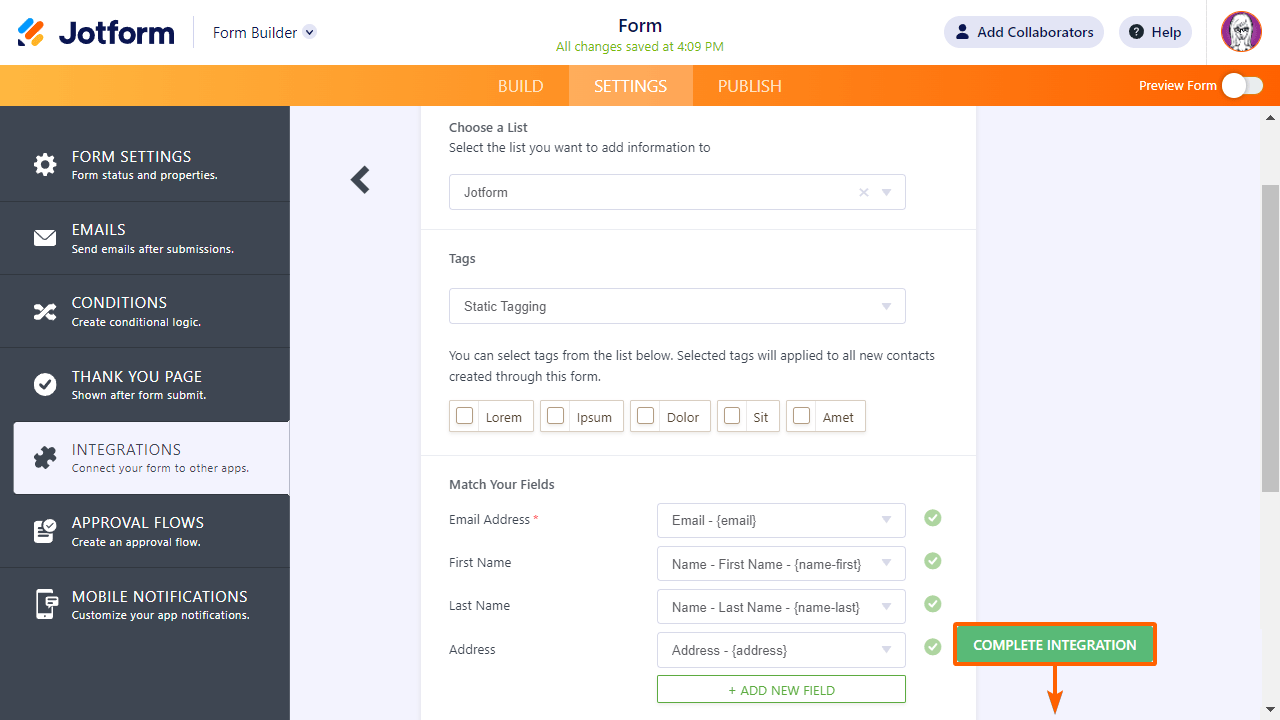The image size is (1280, 720).
Task: Go back using the left chevron arrow
Action: pos(360,180)
